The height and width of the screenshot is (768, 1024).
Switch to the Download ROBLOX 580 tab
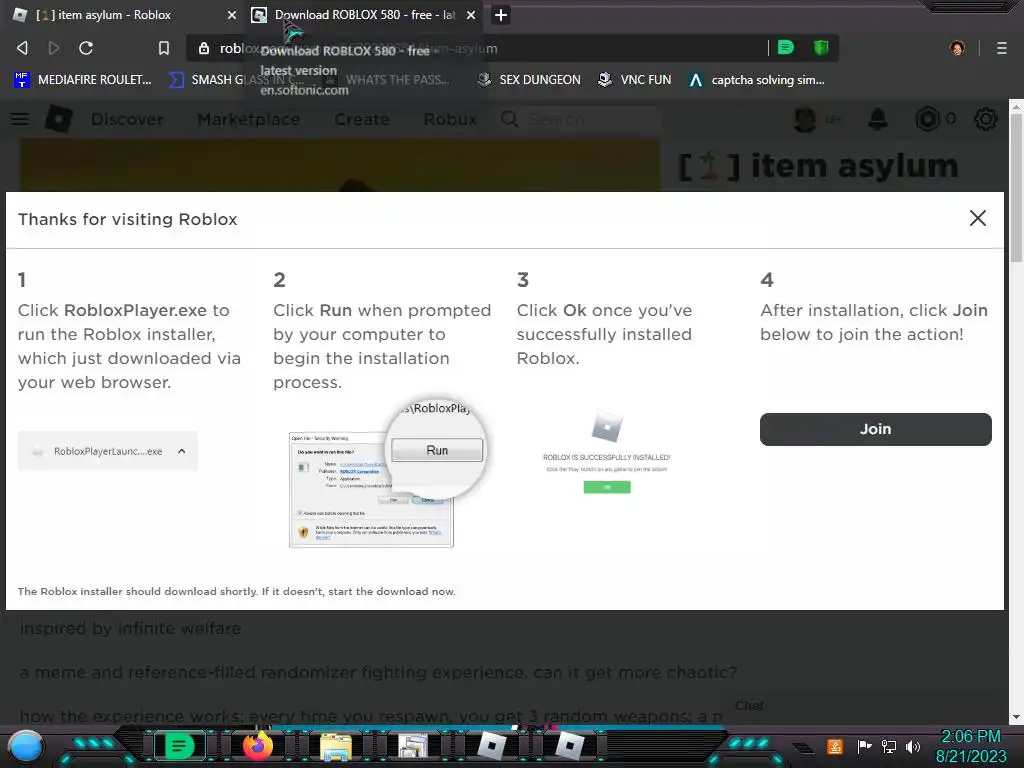(364, 15)
